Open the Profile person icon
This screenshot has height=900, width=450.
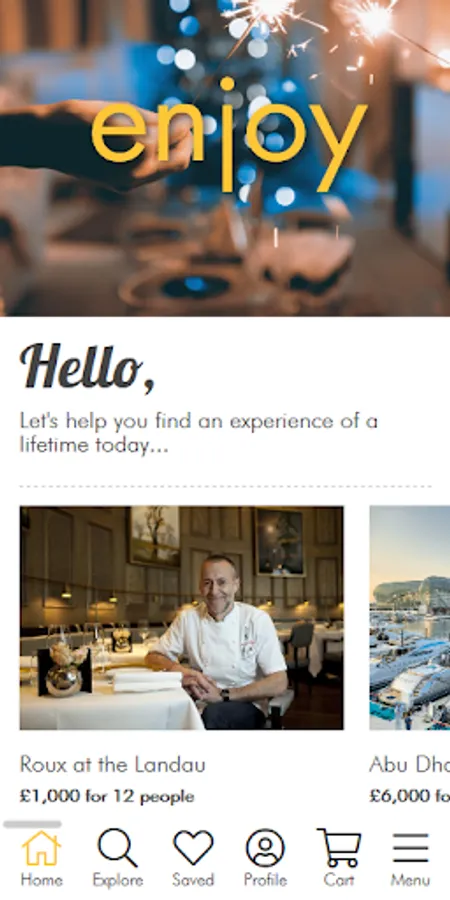(265, 848)
